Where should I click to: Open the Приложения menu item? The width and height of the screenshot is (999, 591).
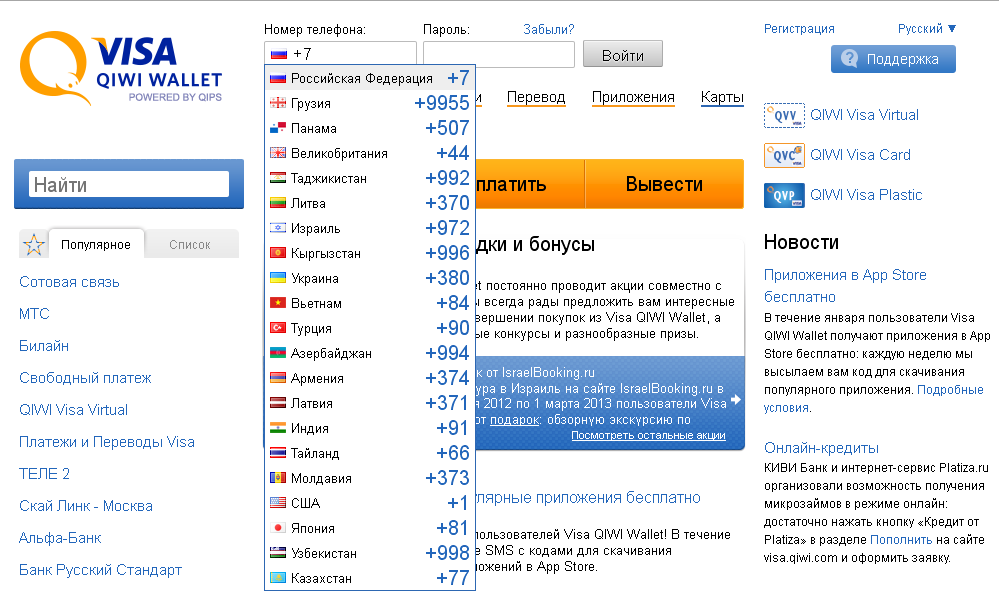(633, 97)
